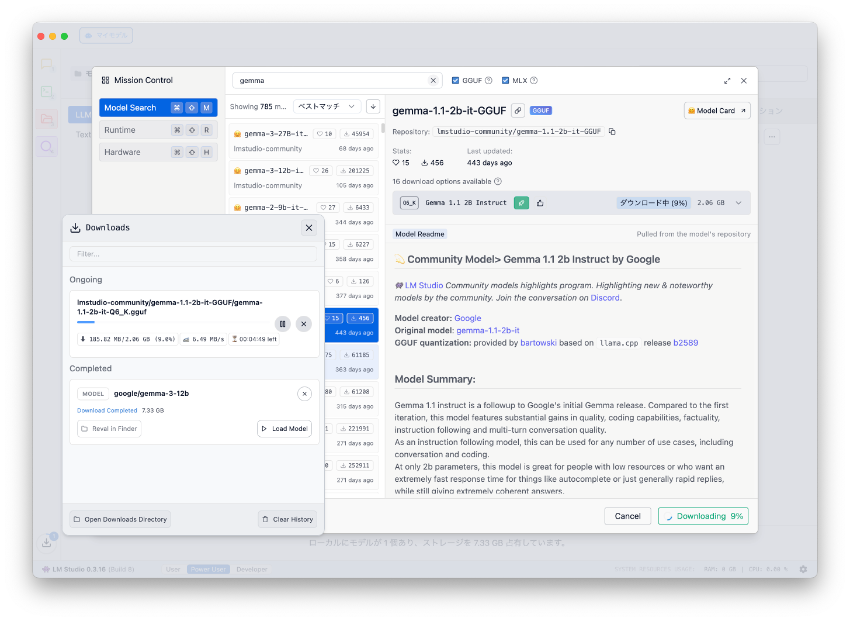Viewport: 850px width, 622px height.
Task: Click the GGUF badge next to model title
Action: [x=540, y=111]
